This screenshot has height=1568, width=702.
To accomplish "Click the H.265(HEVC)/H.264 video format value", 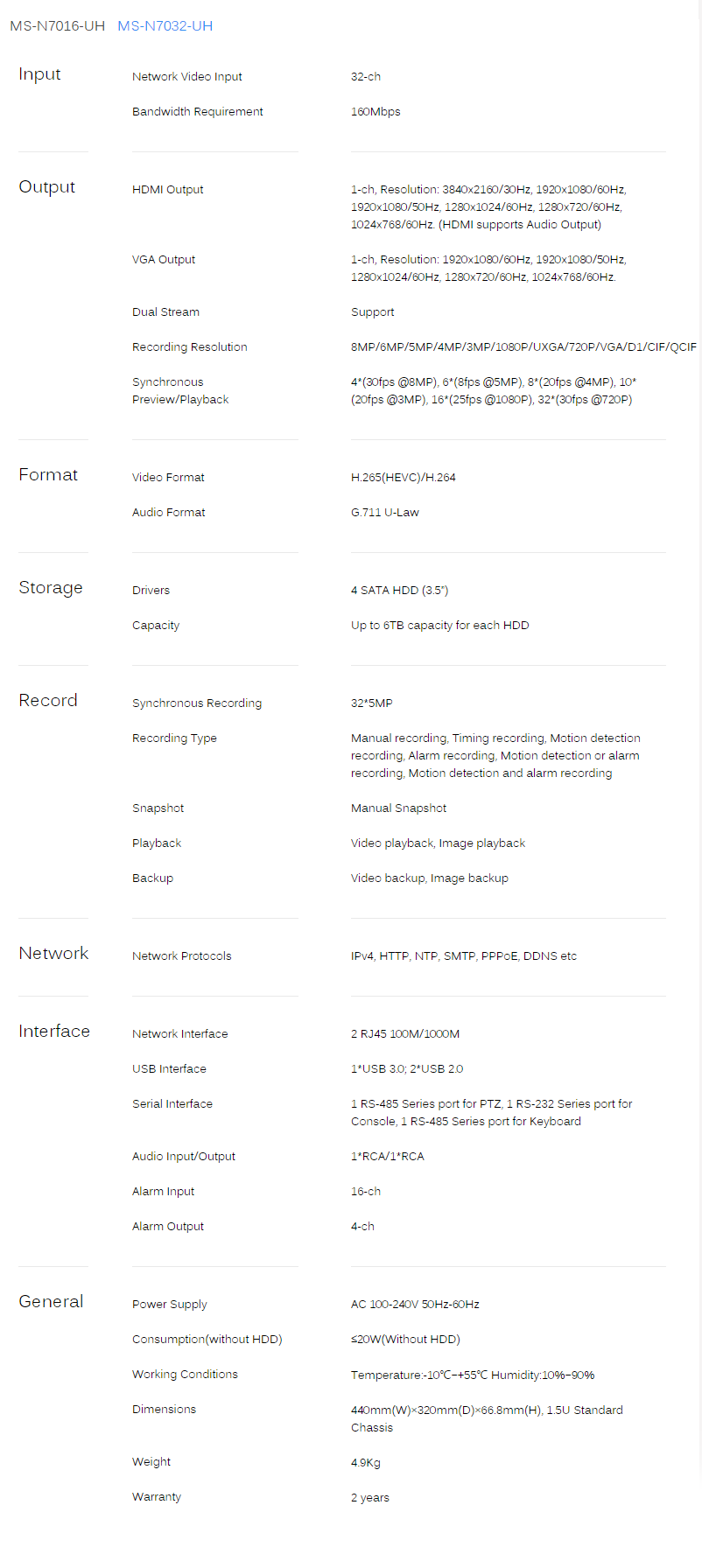I will [x=404, y=478].
